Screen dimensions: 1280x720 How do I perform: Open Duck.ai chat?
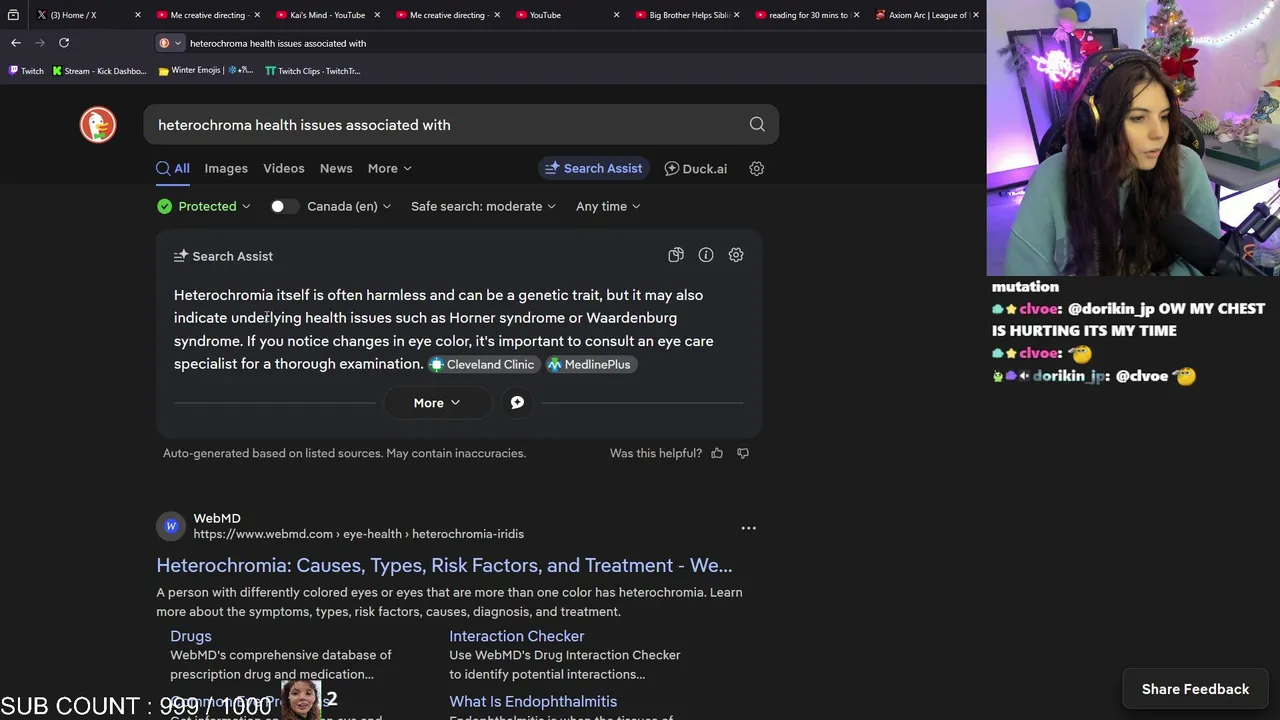click(696, 169)
